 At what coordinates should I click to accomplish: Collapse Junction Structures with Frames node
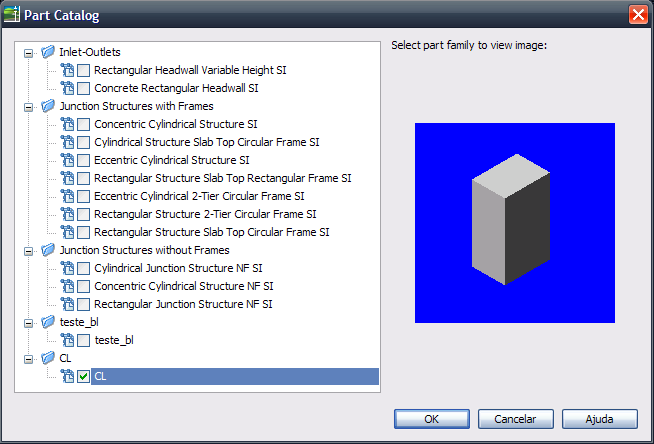coord(28,107)
